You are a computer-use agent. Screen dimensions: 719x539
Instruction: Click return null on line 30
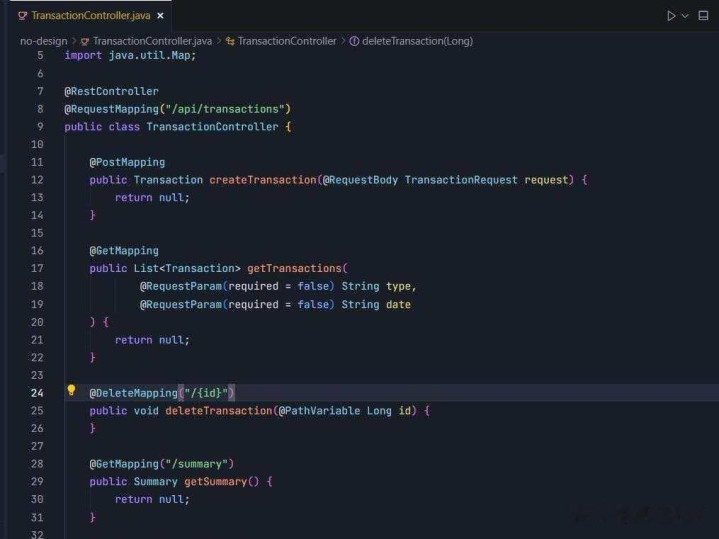coord(152,499)
